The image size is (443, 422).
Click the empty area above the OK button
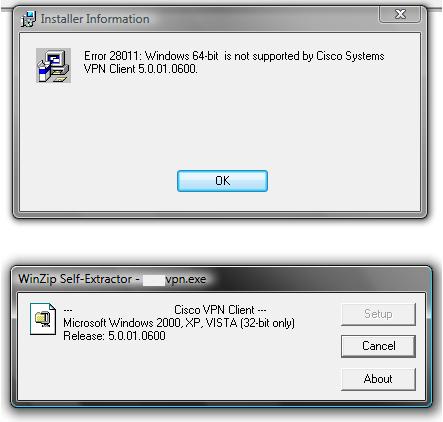click(x=220, y=123)
